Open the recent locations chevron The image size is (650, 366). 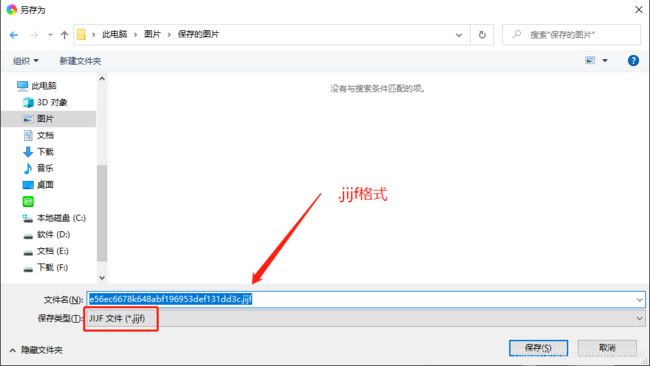(x=50, y=35)
